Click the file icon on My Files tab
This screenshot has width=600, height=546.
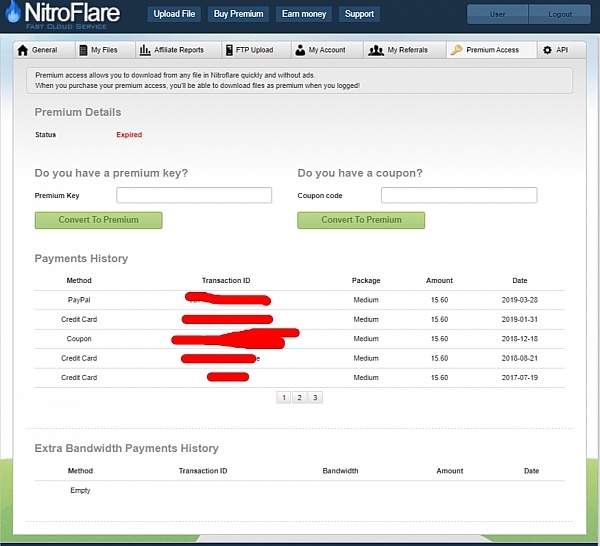pyautogui.click(x=82, y=50)
